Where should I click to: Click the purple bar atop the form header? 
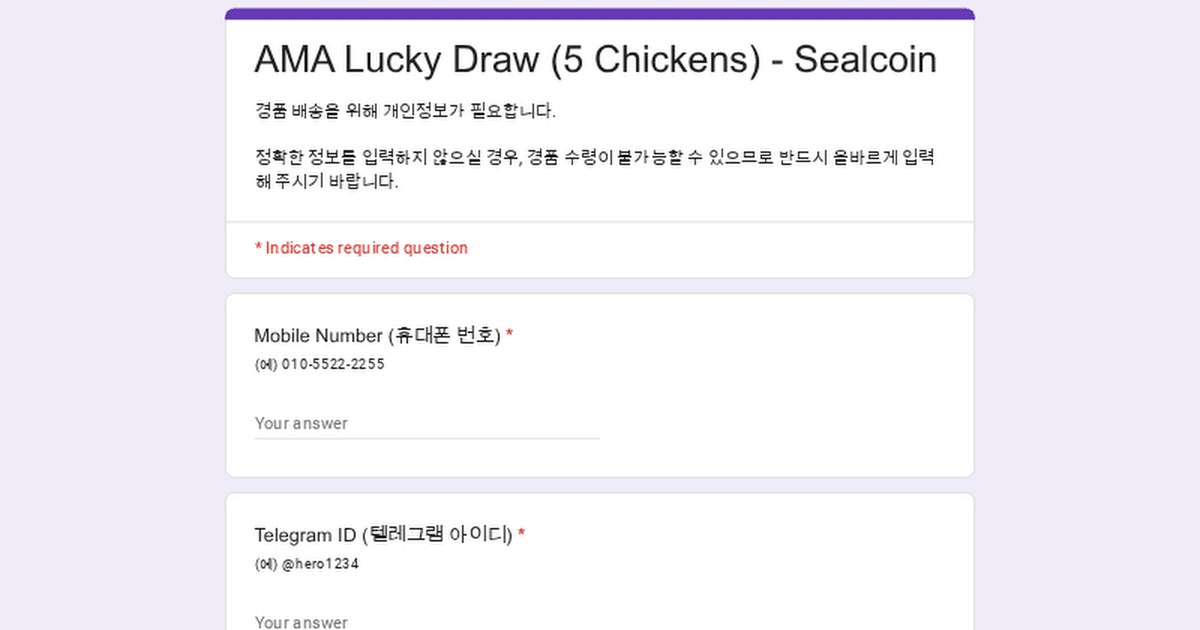click(600, 14)
